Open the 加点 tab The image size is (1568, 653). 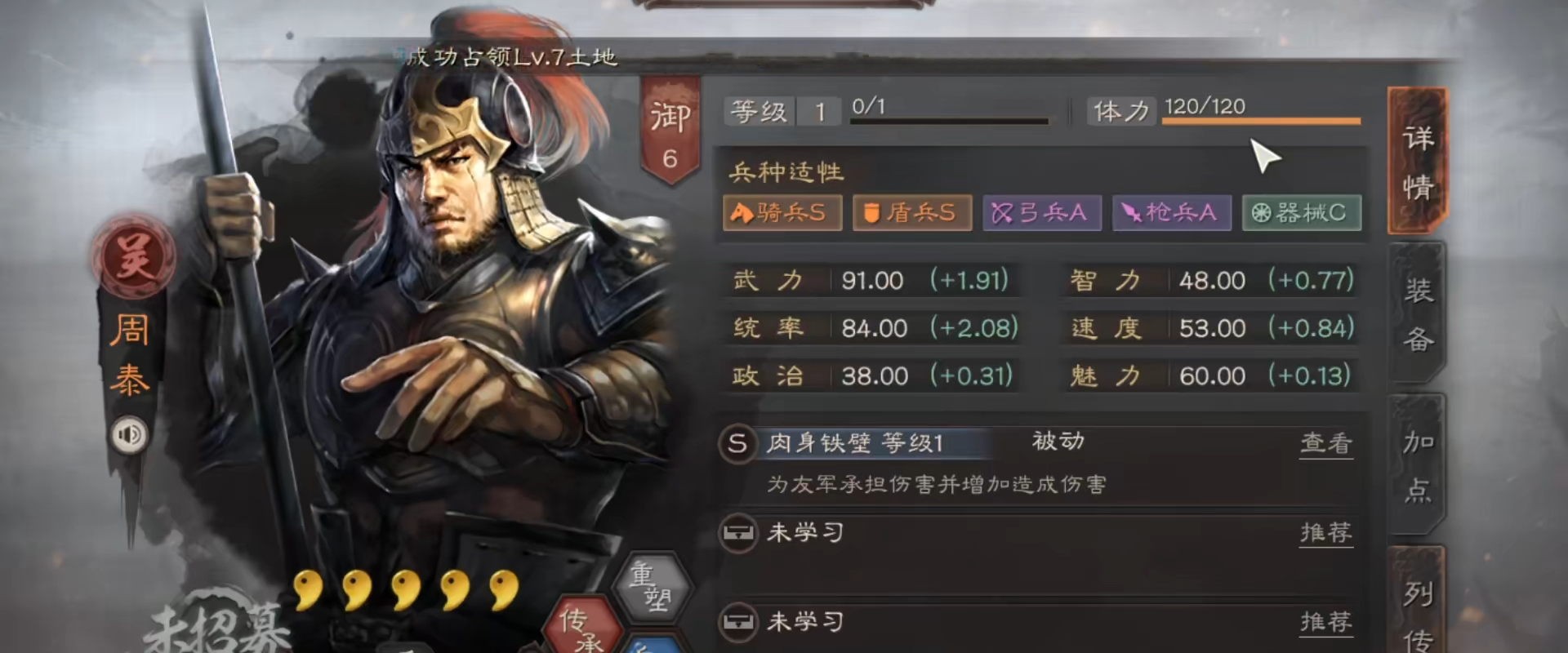(x=1419, y=465)
